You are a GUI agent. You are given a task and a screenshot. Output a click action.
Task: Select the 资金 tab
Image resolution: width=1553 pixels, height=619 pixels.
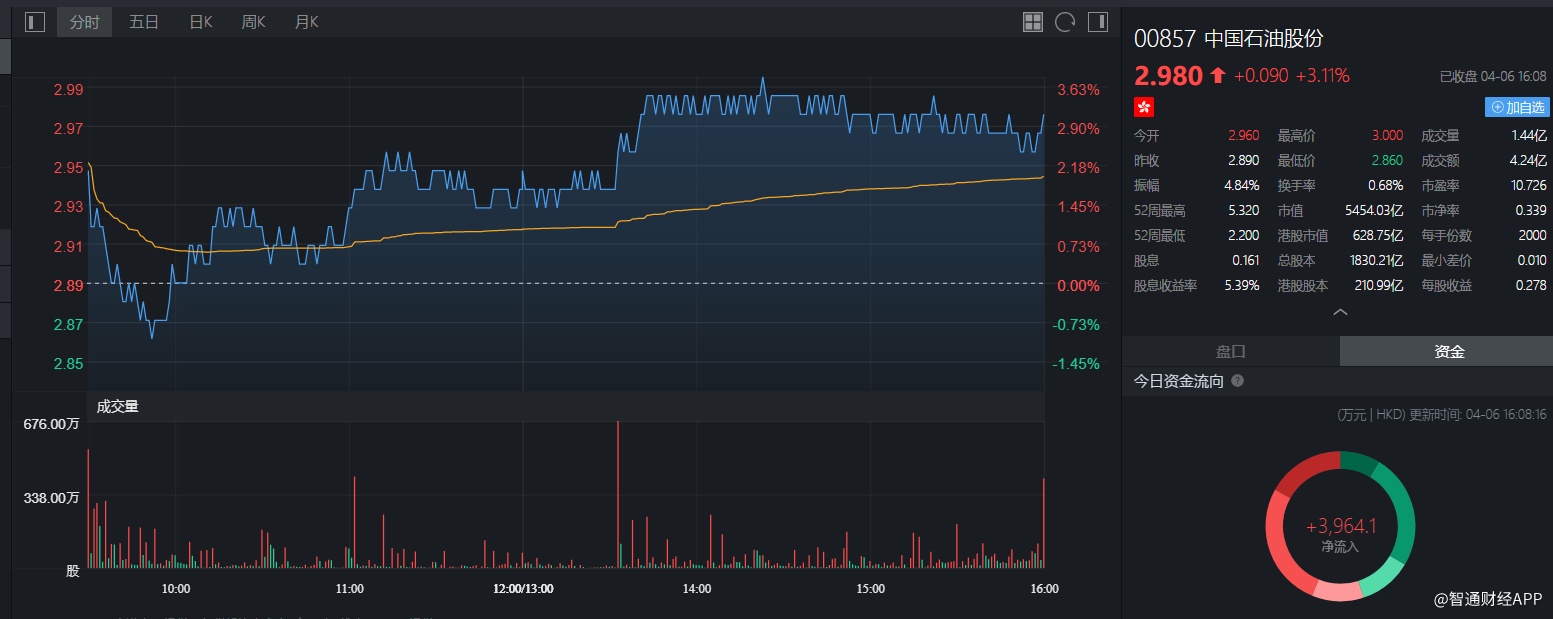click(x=1448, y=352)
